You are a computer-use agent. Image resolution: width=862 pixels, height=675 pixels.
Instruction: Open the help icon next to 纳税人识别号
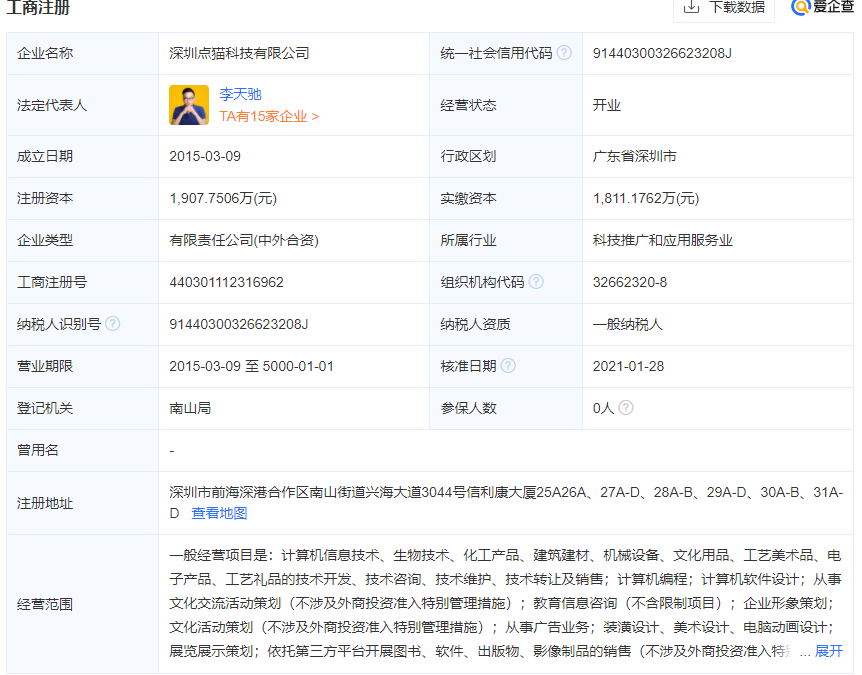pyautogui.click(x=113, y=324)
